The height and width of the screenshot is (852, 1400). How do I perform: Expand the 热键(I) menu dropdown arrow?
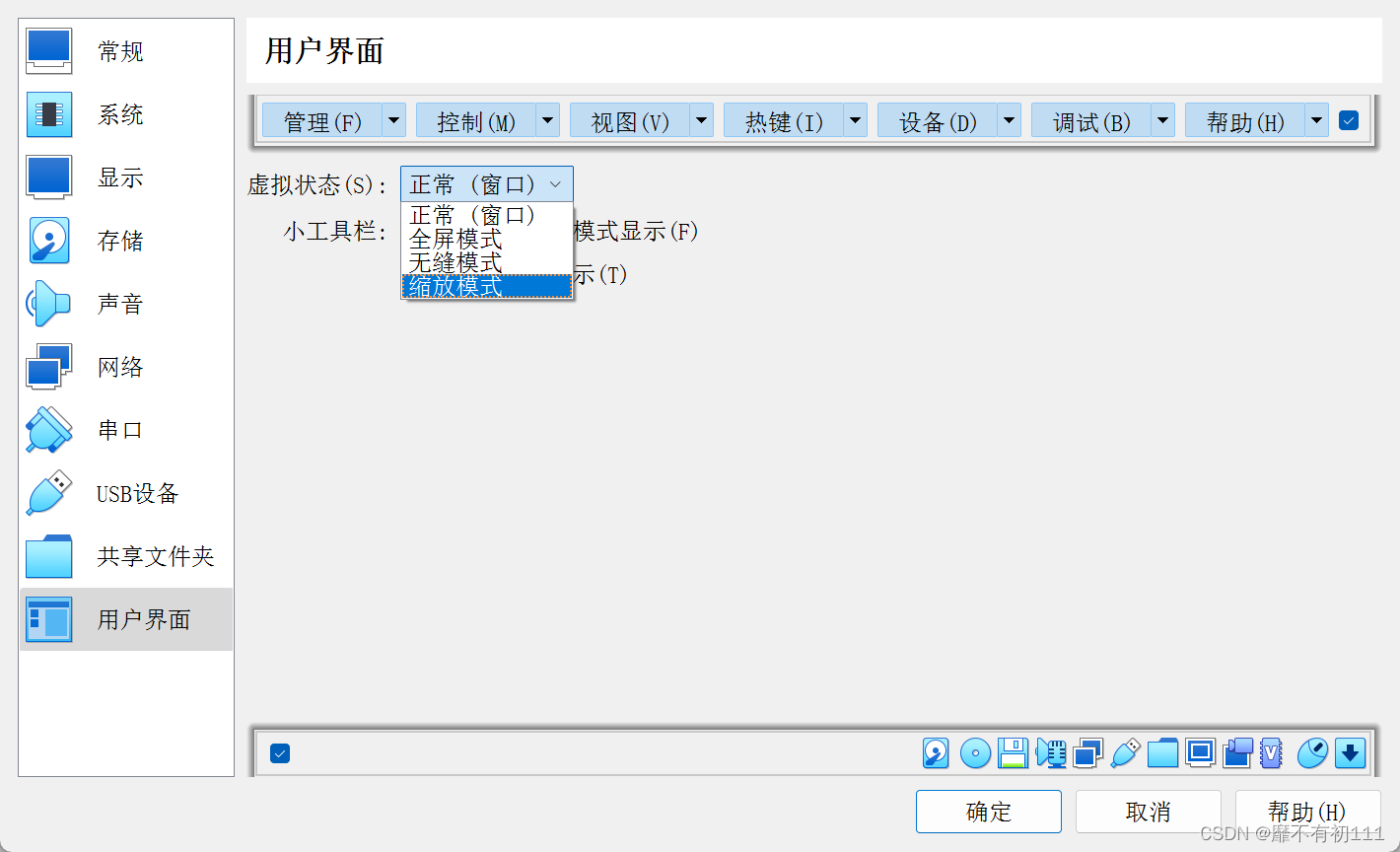(856, 121)
